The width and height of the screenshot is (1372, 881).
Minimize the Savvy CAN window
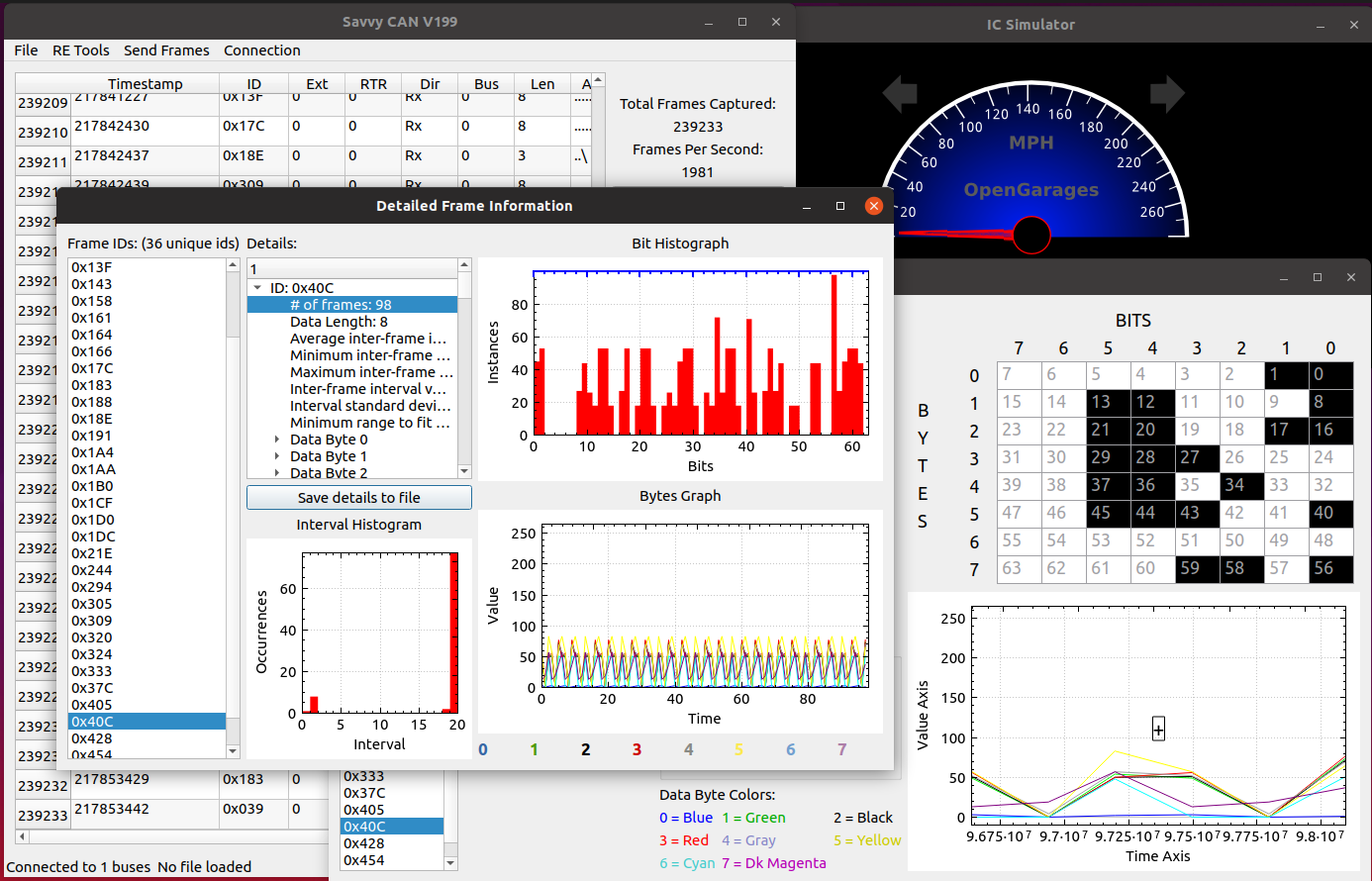point(709,22)
